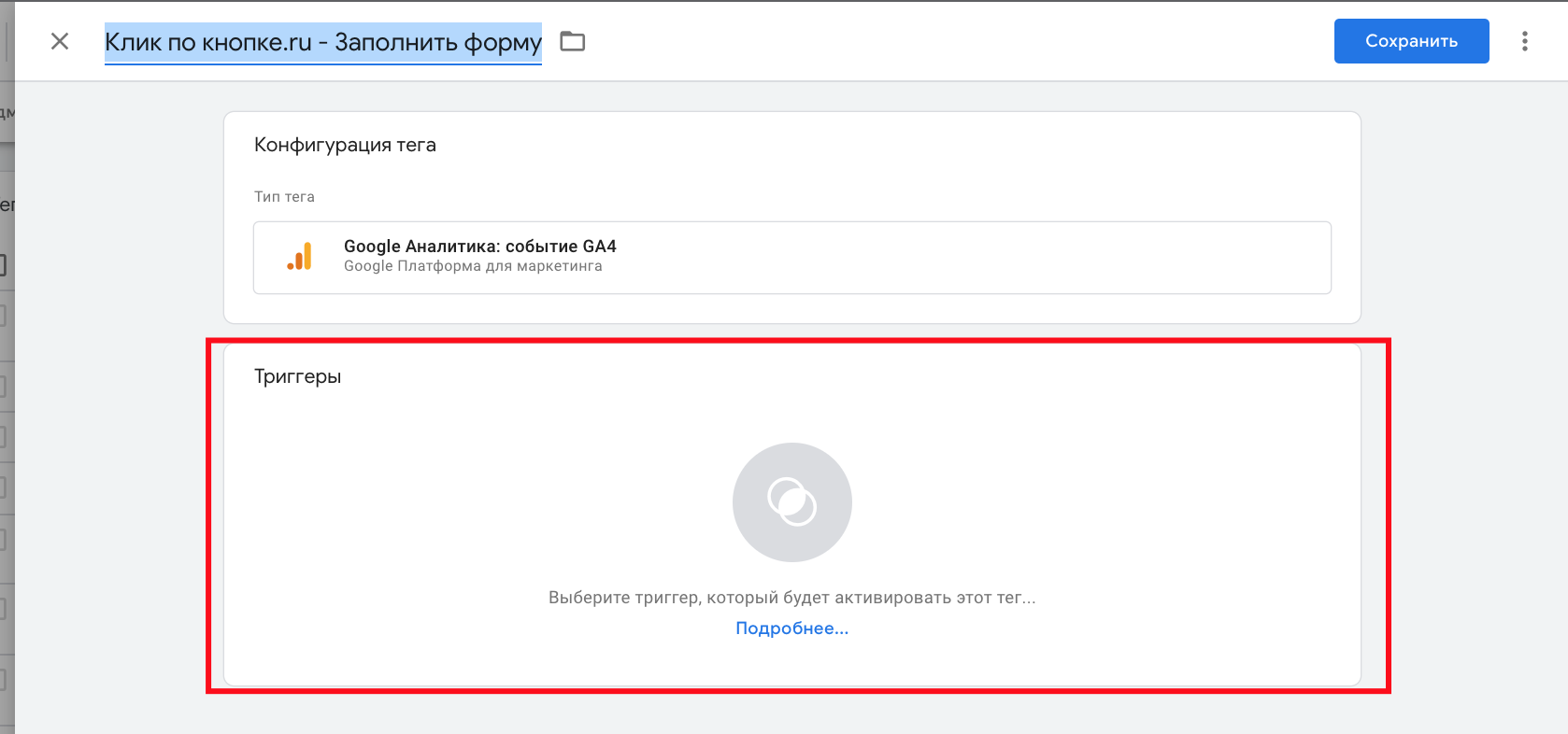This screenshot has height=734, width=1568.
Task: Click the Выберите триггер prompt text
Action: tap(791, 598)
